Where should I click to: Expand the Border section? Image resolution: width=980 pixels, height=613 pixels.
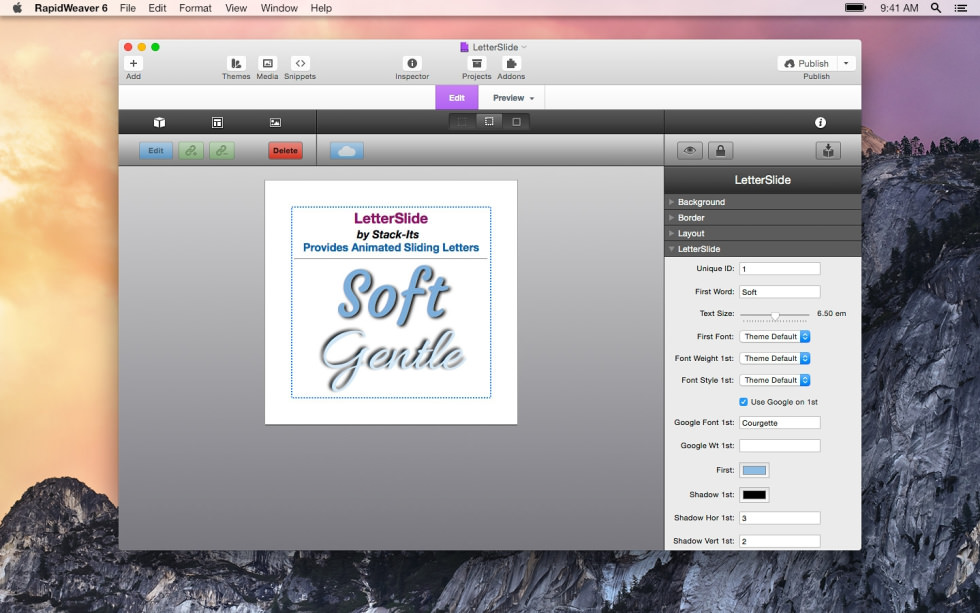(762, 217)
